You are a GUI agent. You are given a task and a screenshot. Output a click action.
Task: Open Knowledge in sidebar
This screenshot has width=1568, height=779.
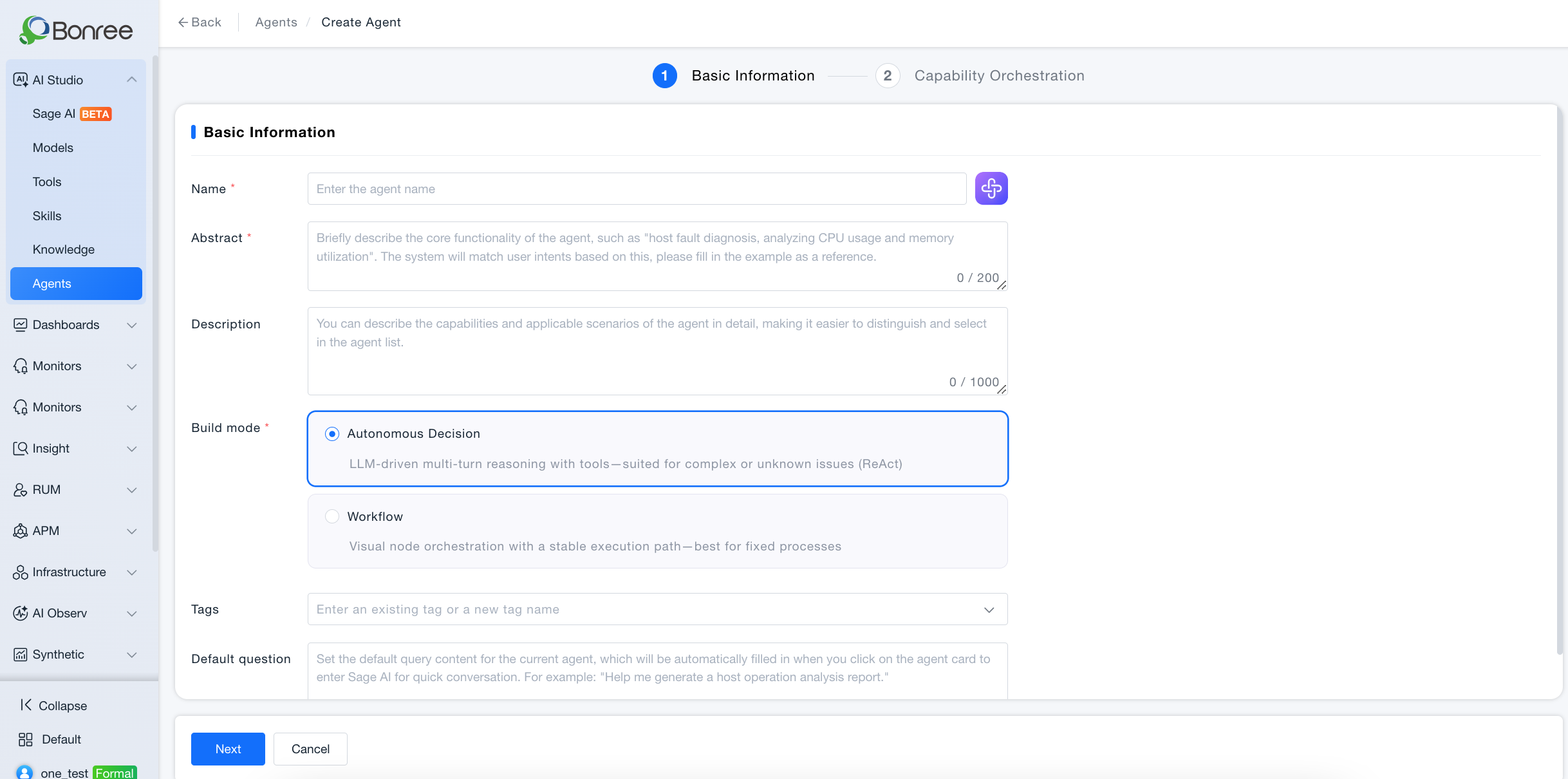coord(76,249)
